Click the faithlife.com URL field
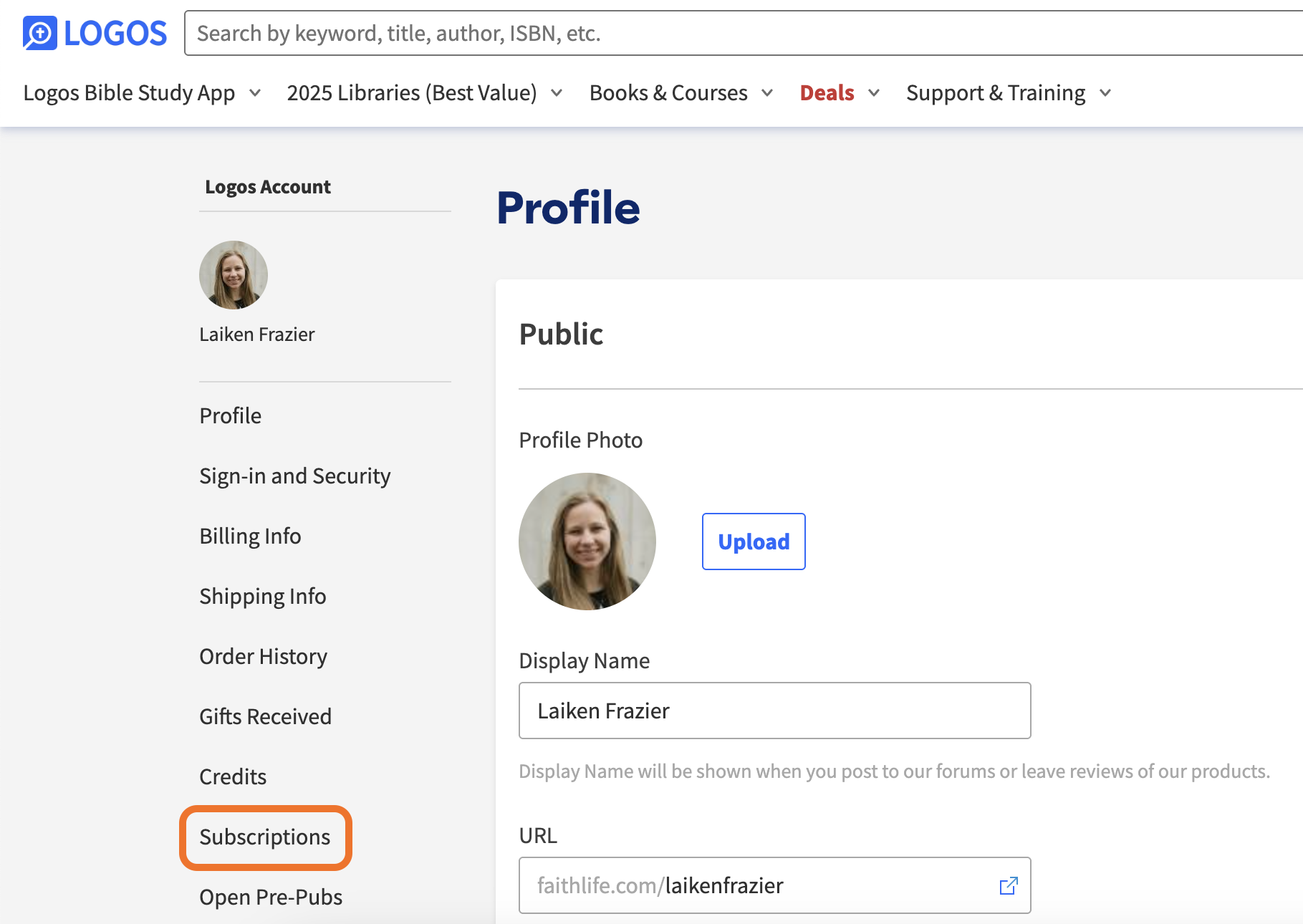 tap(775, 885)
